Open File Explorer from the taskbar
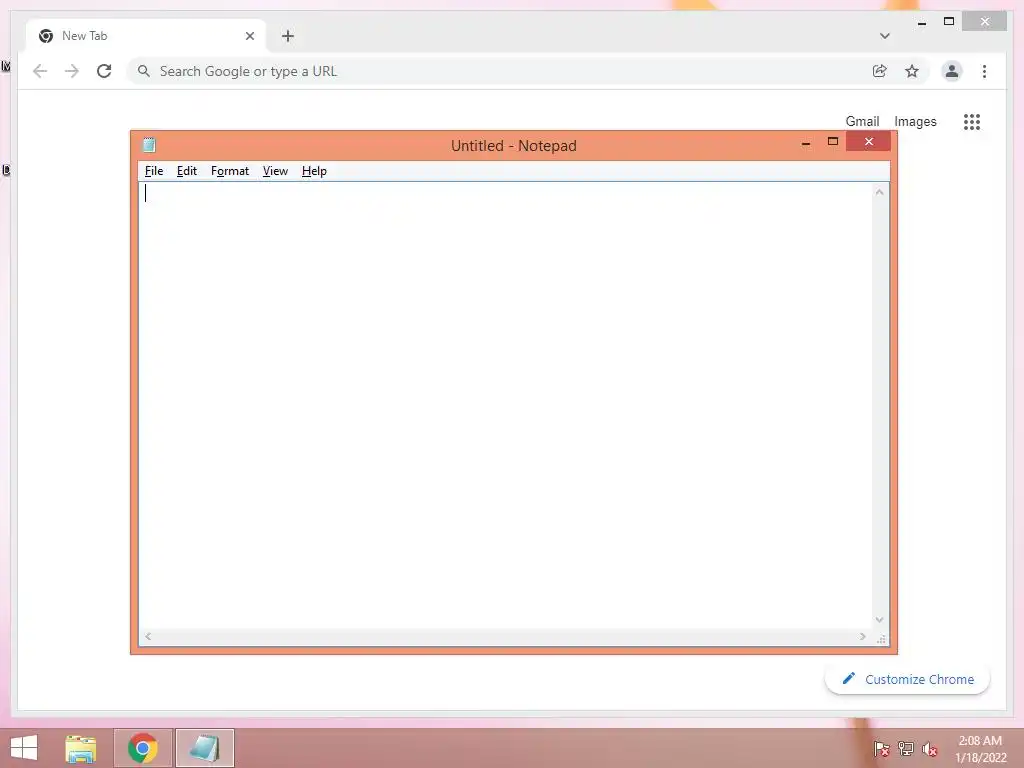The image size is (1024, 768). click(81, 748)
